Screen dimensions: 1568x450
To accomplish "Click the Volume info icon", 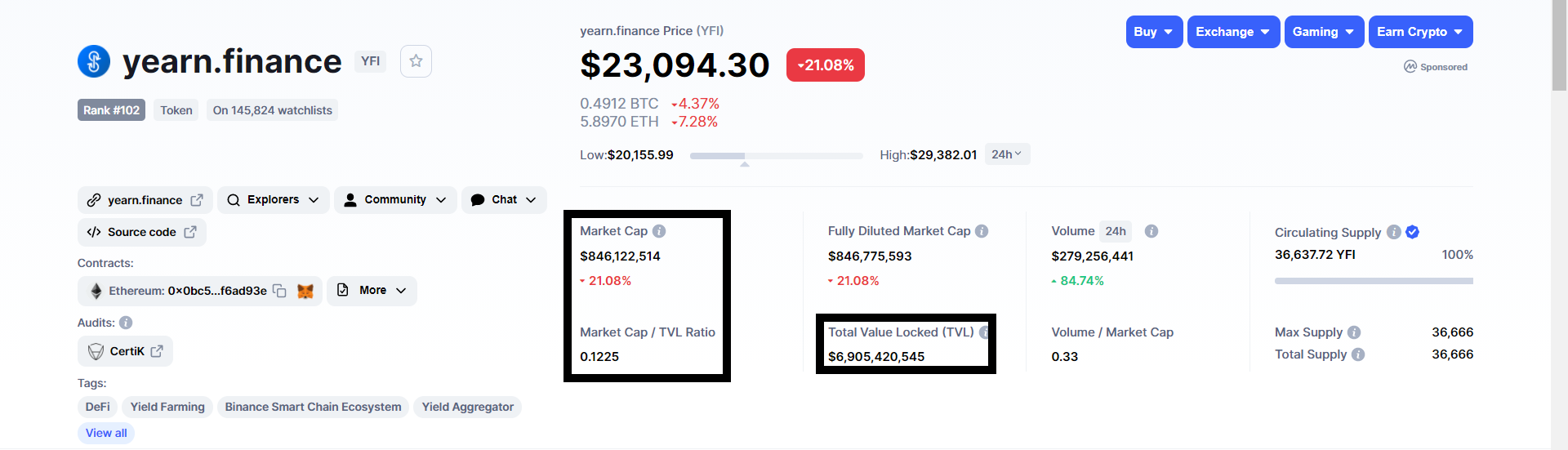I will click(x=1151, y=231).
